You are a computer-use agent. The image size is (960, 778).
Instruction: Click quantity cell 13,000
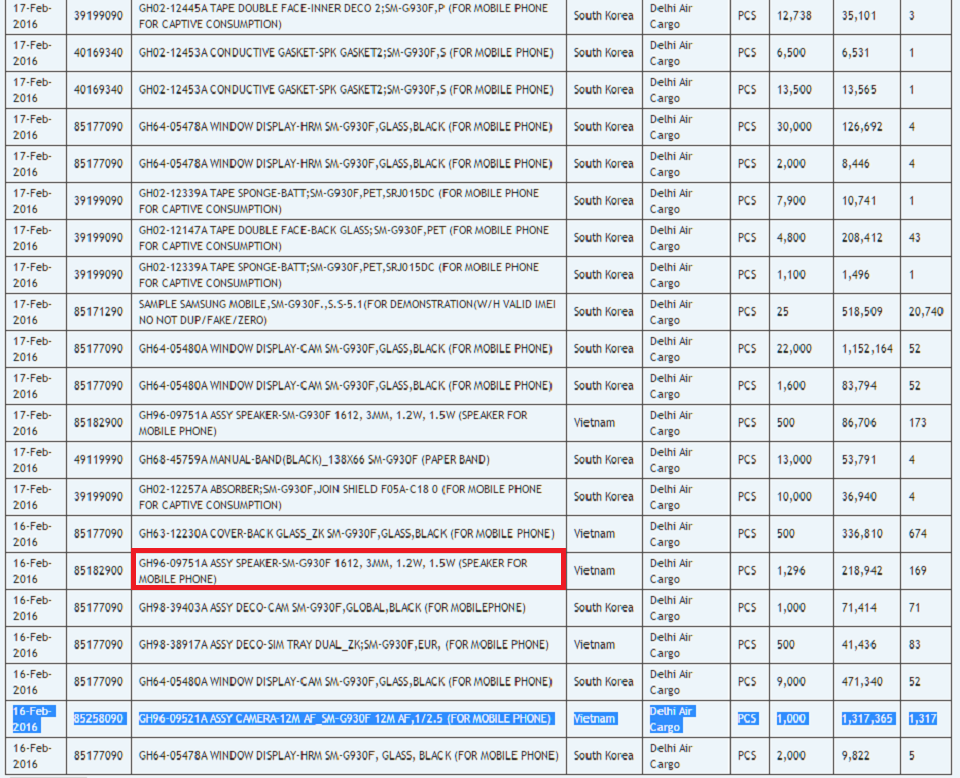click(x=801, y=460)
